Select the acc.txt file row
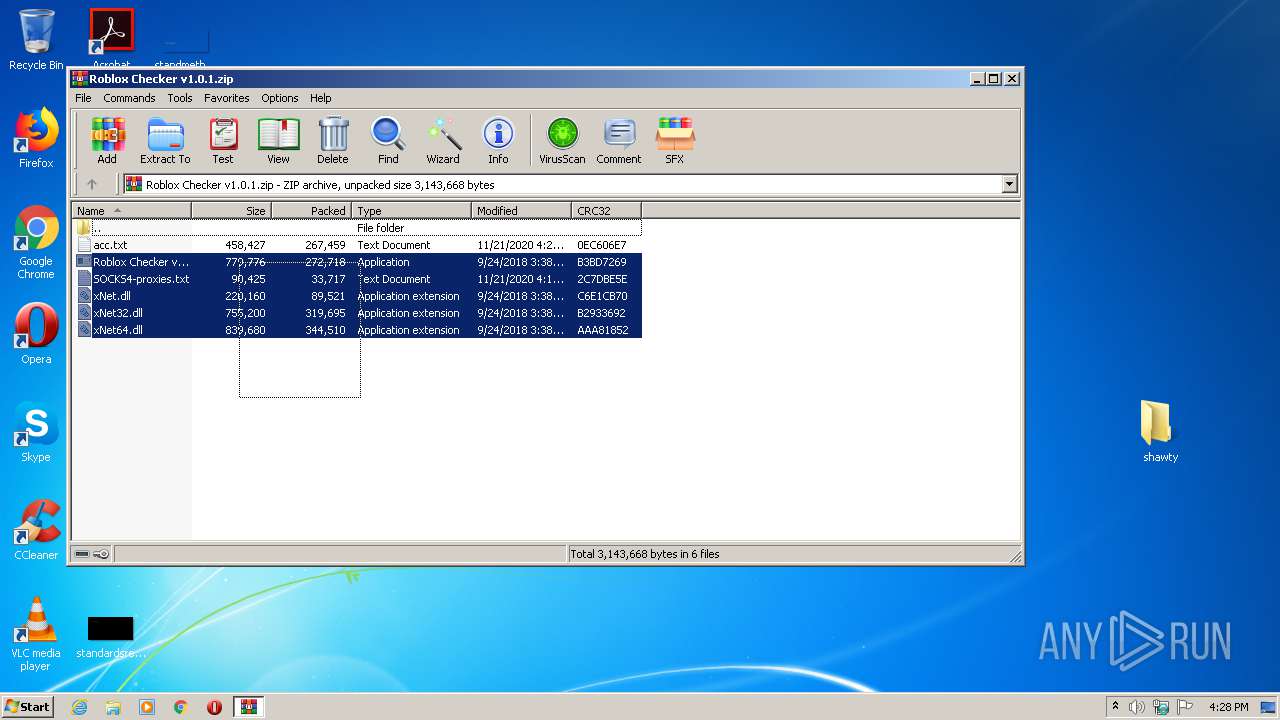 [357, 245]
